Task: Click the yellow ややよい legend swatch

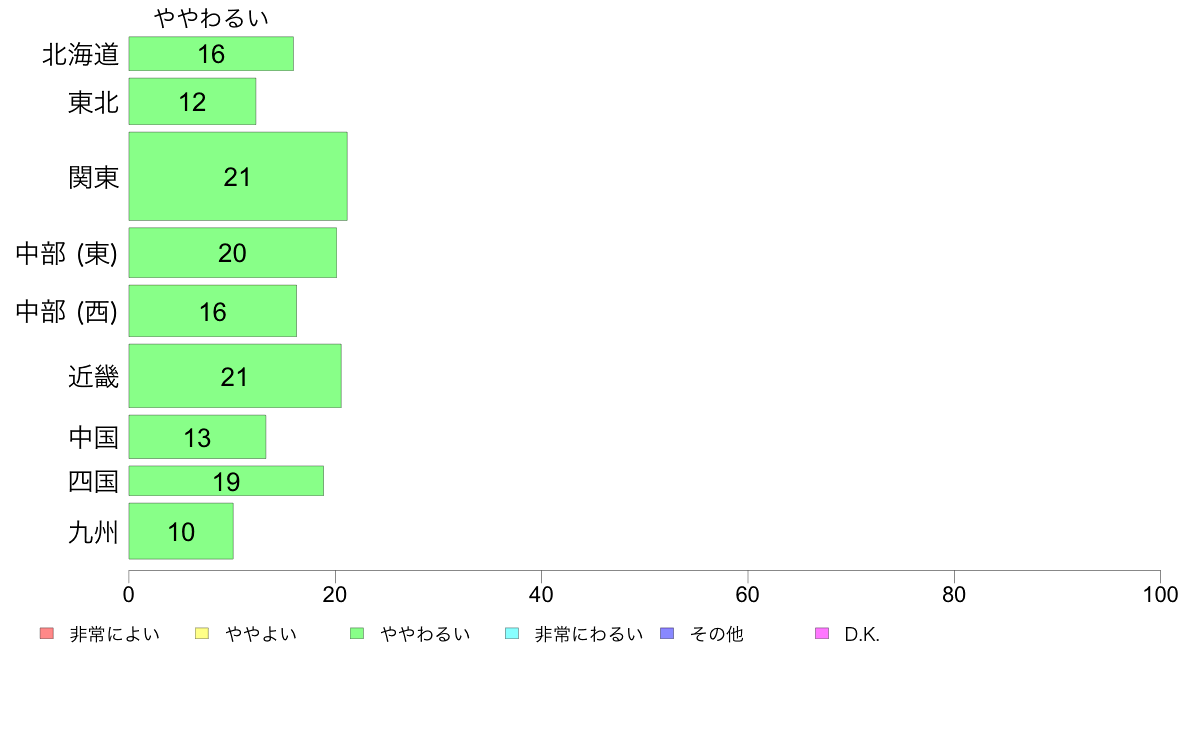Action: click(x=202, y=634)
